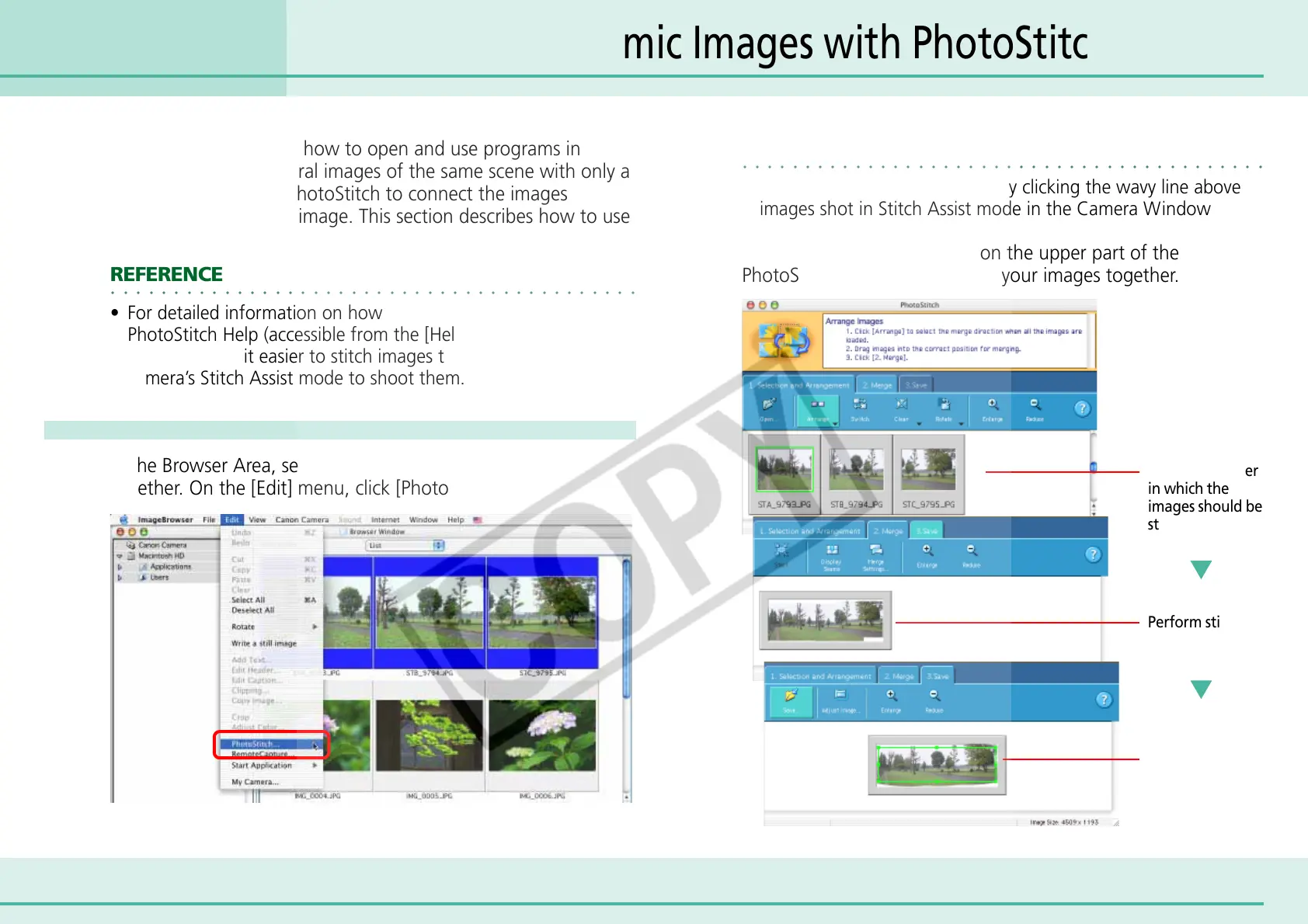Click the Open icon in PhotoStitch arrangement toolbar
Image resolution: width=1308 pixels, height=924 pixels.
(x=768, y=409)
